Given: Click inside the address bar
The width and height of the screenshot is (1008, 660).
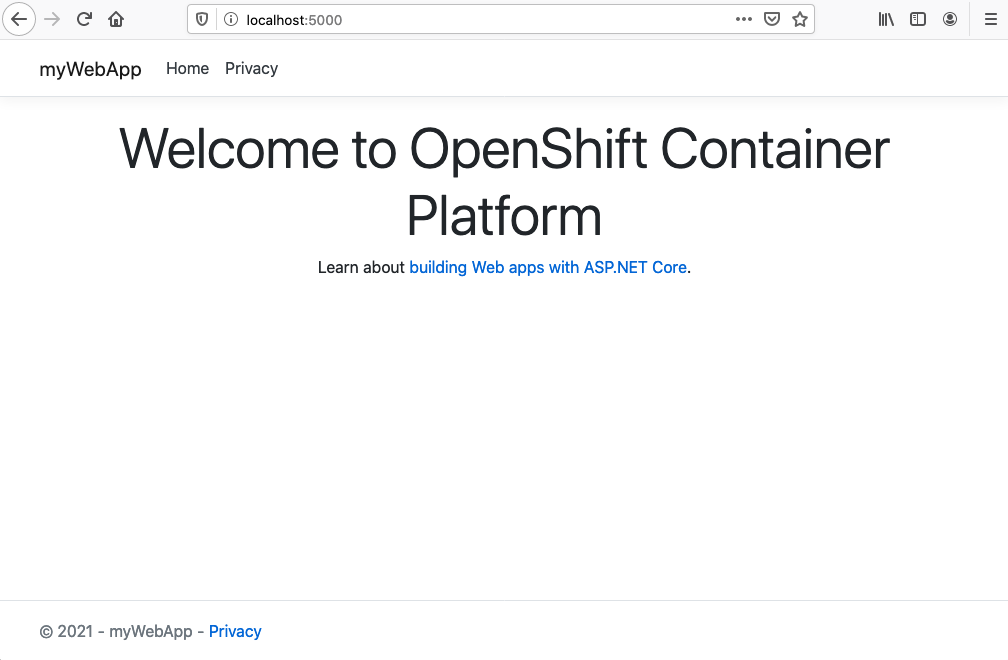Looking at the screenshot, I should (450, 18).
